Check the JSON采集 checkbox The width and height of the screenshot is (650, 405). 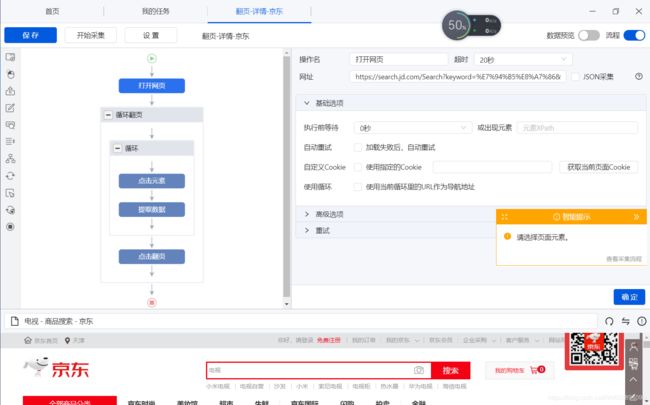575,76
